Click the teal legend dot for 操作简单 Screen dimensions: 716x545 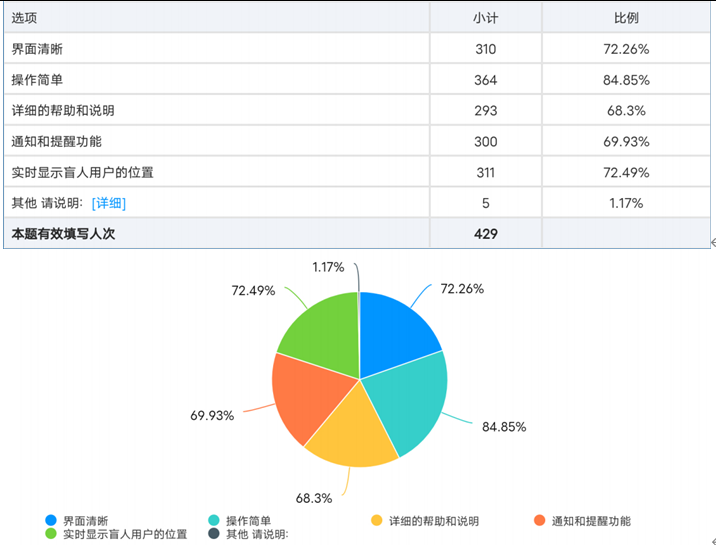click(x=214, y=521)
